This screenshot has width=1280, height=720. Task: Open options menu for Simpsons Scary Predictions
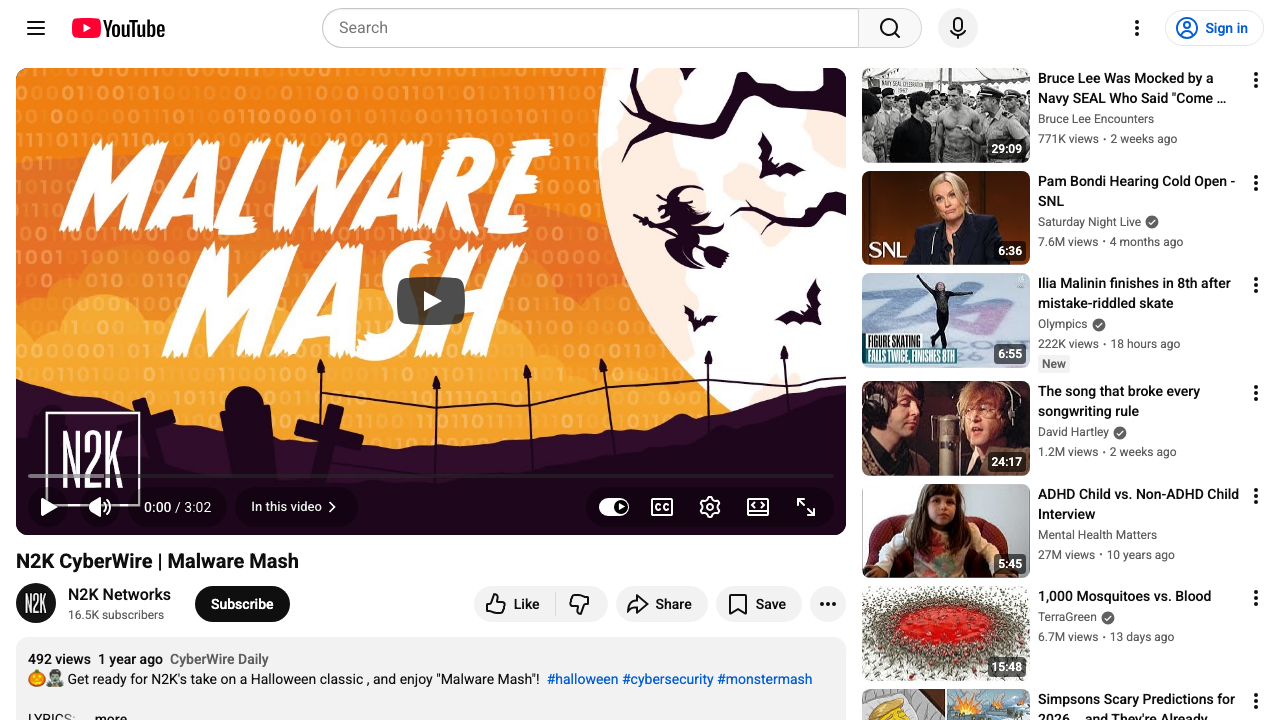pyautogui.click(x=1256, y=701)
